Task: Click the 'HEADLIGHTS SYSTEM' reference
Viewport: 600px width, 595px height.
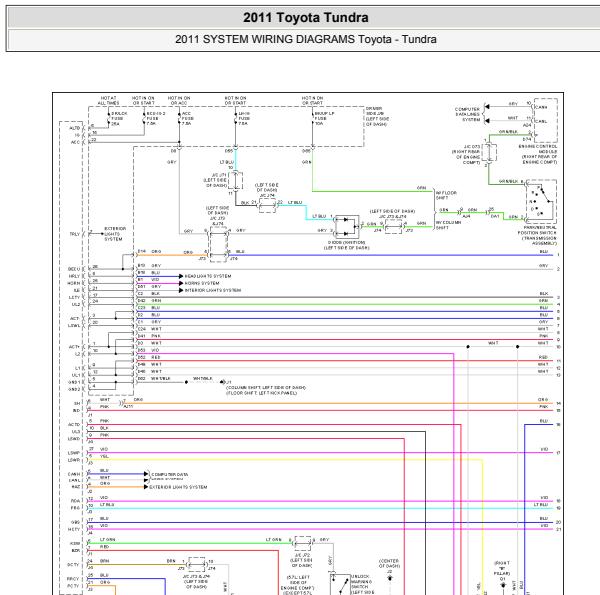Action: 208,276
